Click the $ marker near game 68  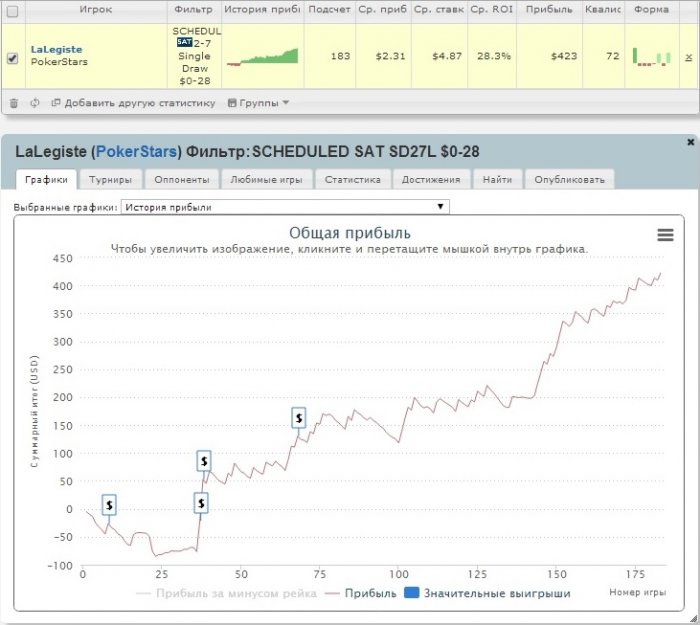[299, 418]
